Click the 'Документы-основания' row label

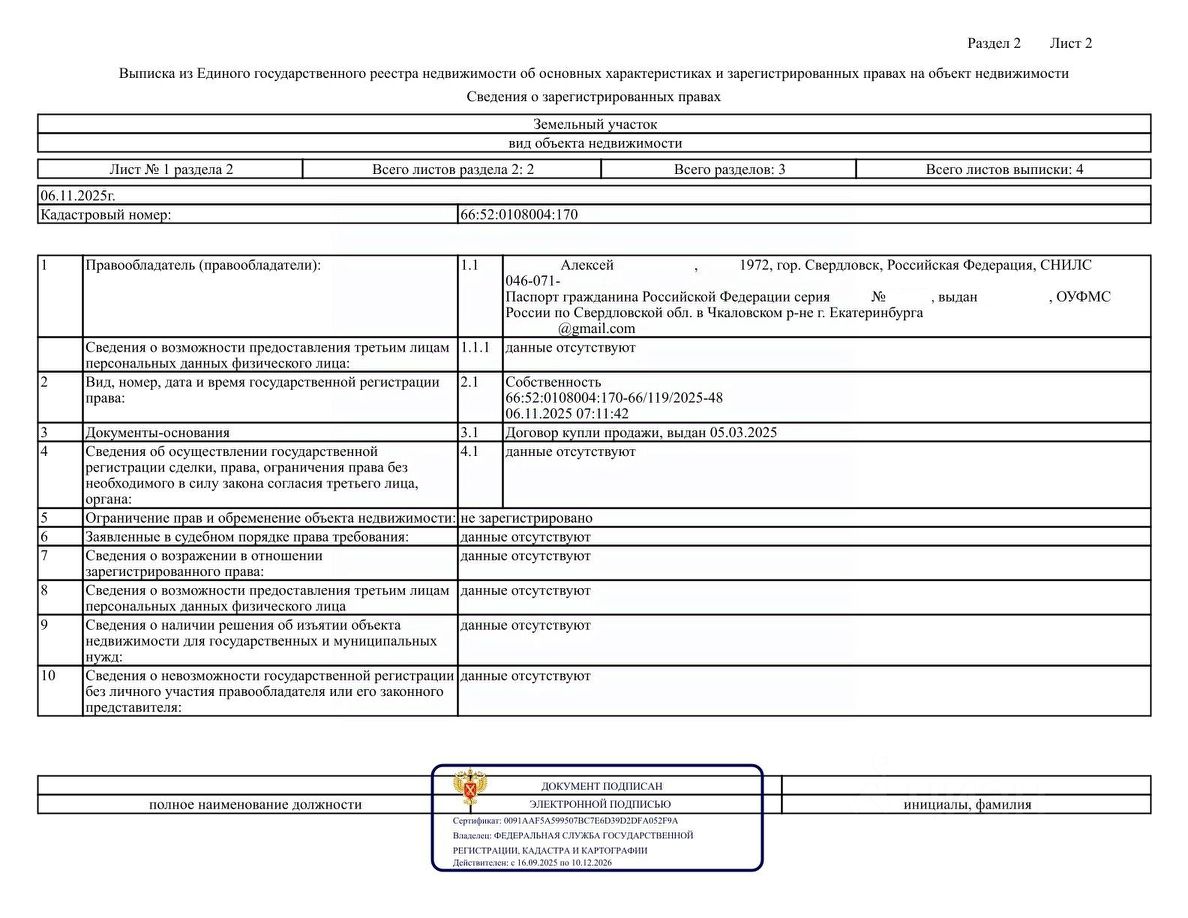tap(157, 432)
